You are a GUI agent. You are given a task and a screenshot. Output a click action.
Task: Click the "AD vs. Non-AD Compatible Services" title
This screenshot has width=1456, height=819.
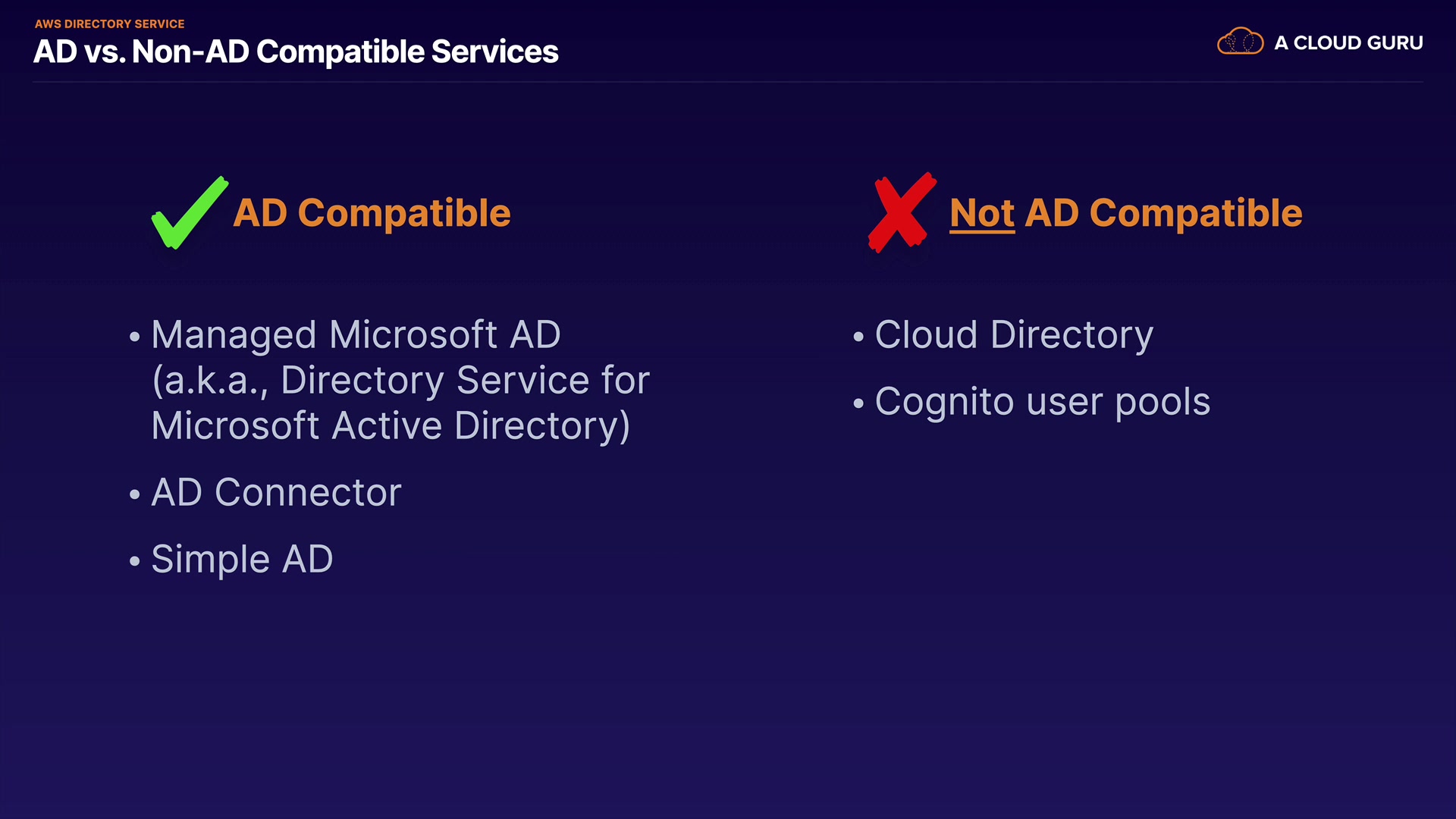pyautogui.click(x=296, y=52)
